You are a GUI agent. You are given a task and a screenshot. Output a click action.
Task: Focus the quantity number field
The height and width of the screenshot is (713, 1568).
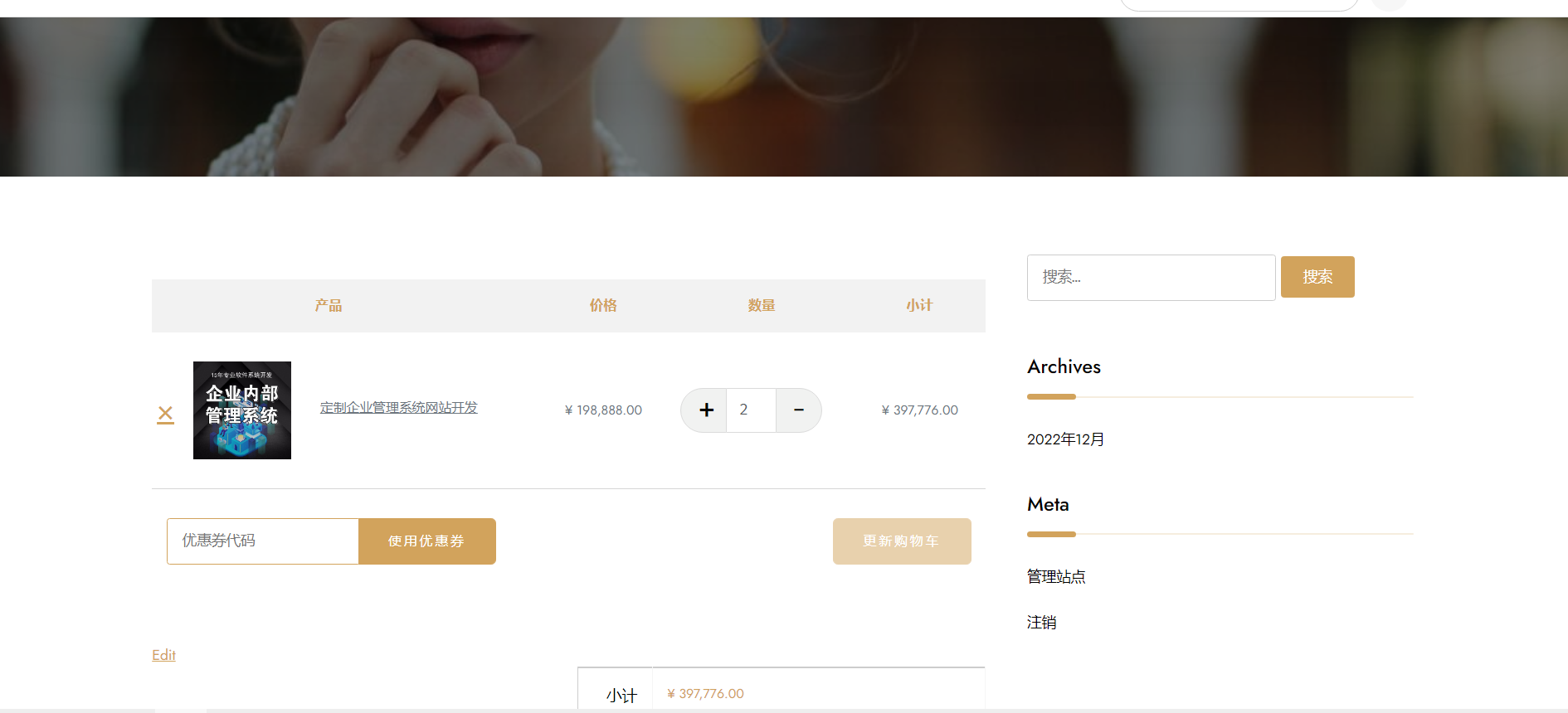click(751, 410)
